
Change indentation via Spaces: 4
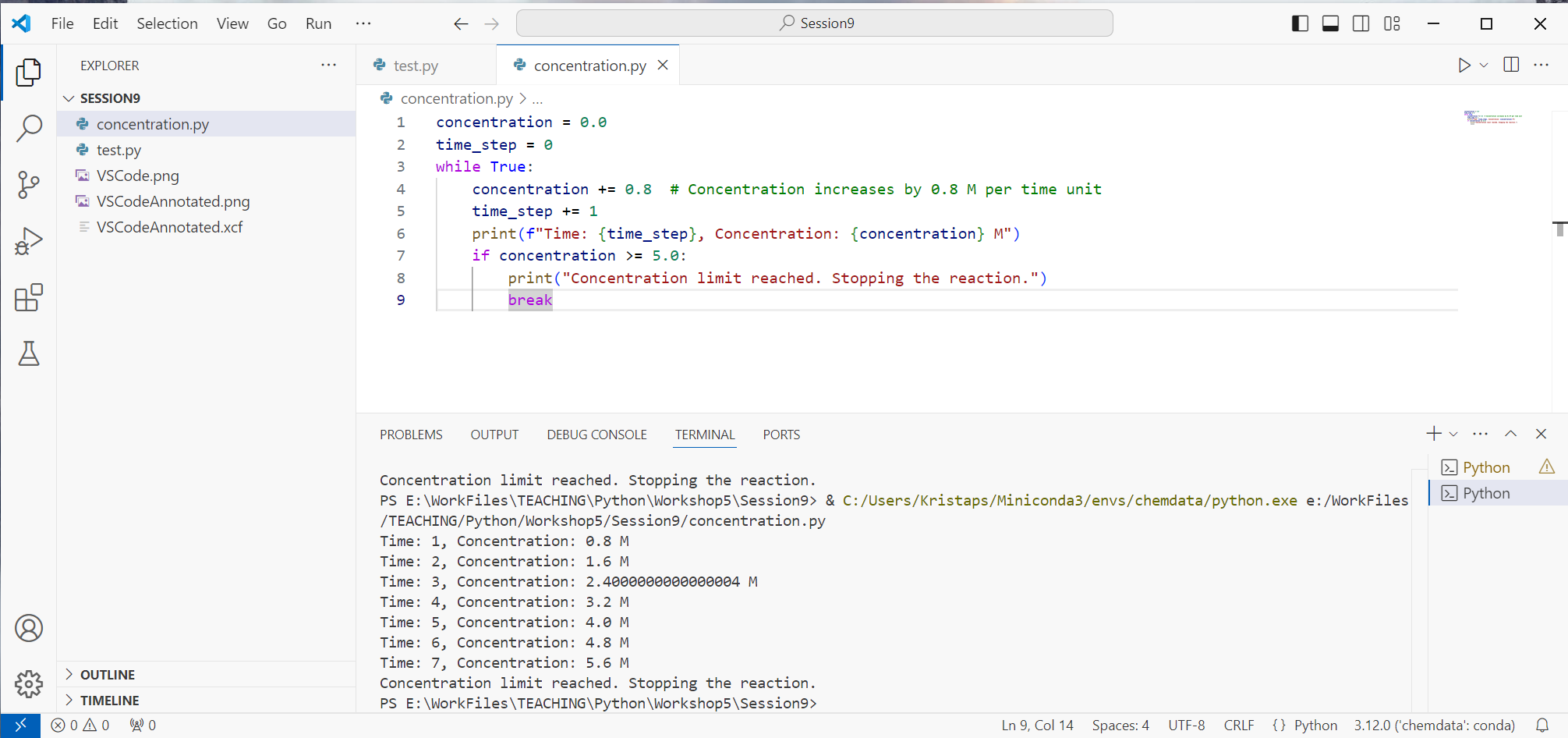[x=1120, y=726]
